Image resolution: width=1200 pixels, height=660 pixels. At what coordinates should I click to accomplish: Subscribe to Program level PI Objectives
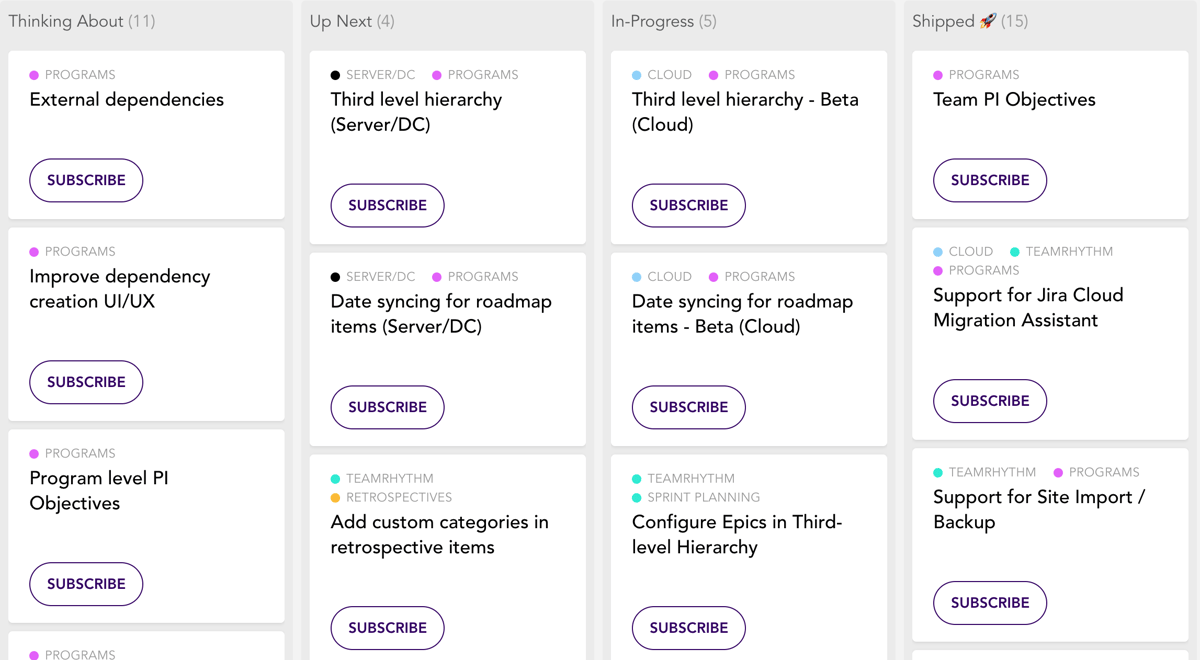pyautogui.click(x=86, y=584)
